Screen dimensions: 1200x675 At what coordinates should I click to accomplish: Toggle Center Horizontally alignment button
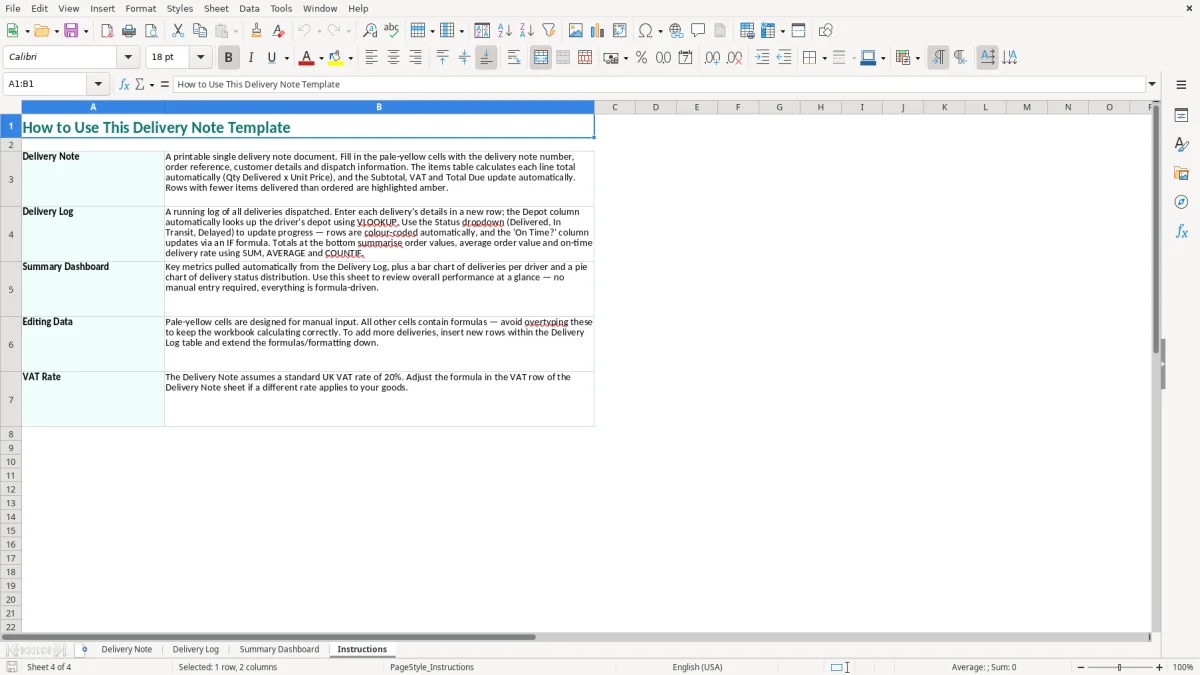[394, 58]
